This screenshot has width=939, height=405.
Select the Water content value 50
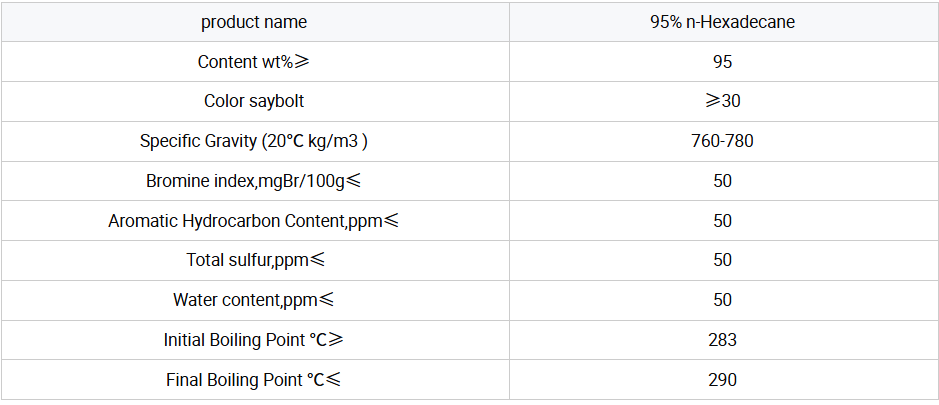coord(722,300)
